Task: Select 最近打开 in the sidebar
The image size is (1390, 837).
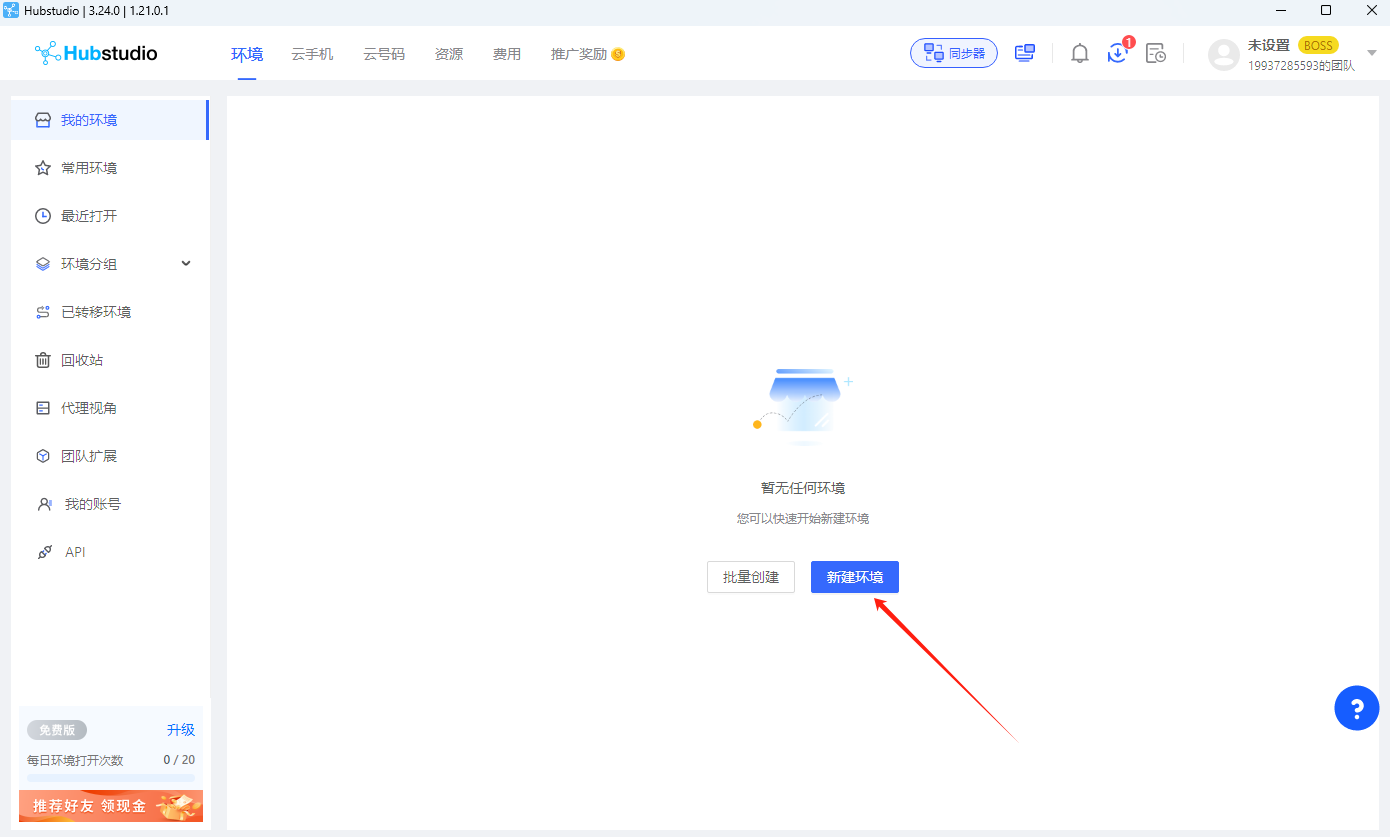Action: point(110,216)
